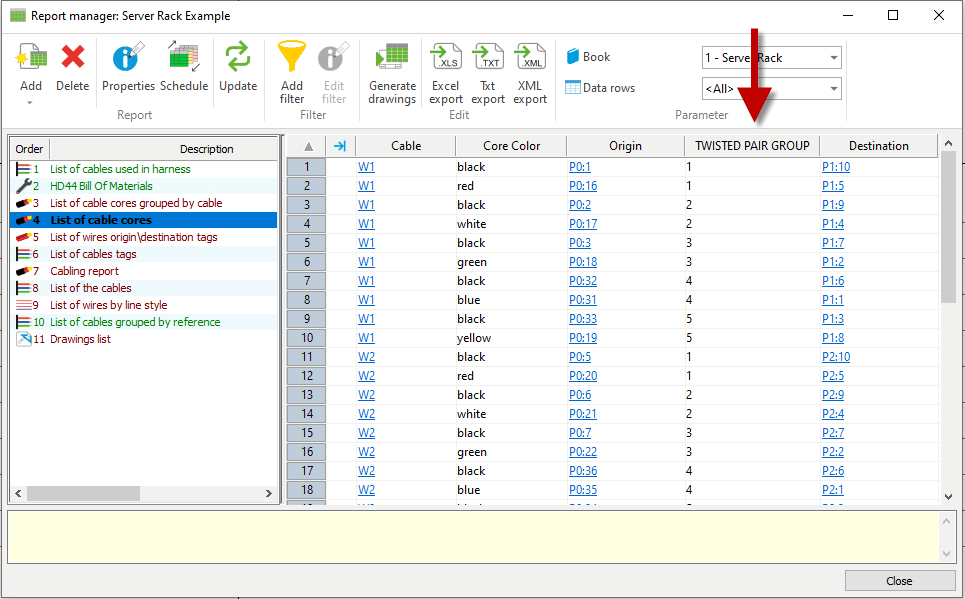Sort by TWISTED PAIR GROUP column header

[752, 146]
